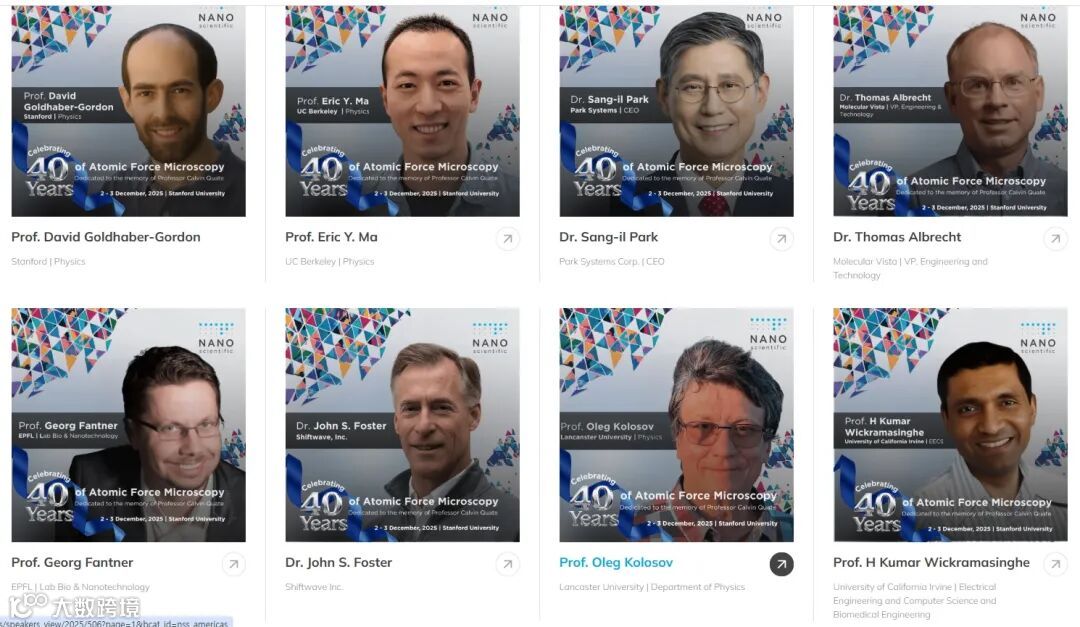Open arrow icon beside Prof. Eric Y. Ma

[x=508, y=239]
